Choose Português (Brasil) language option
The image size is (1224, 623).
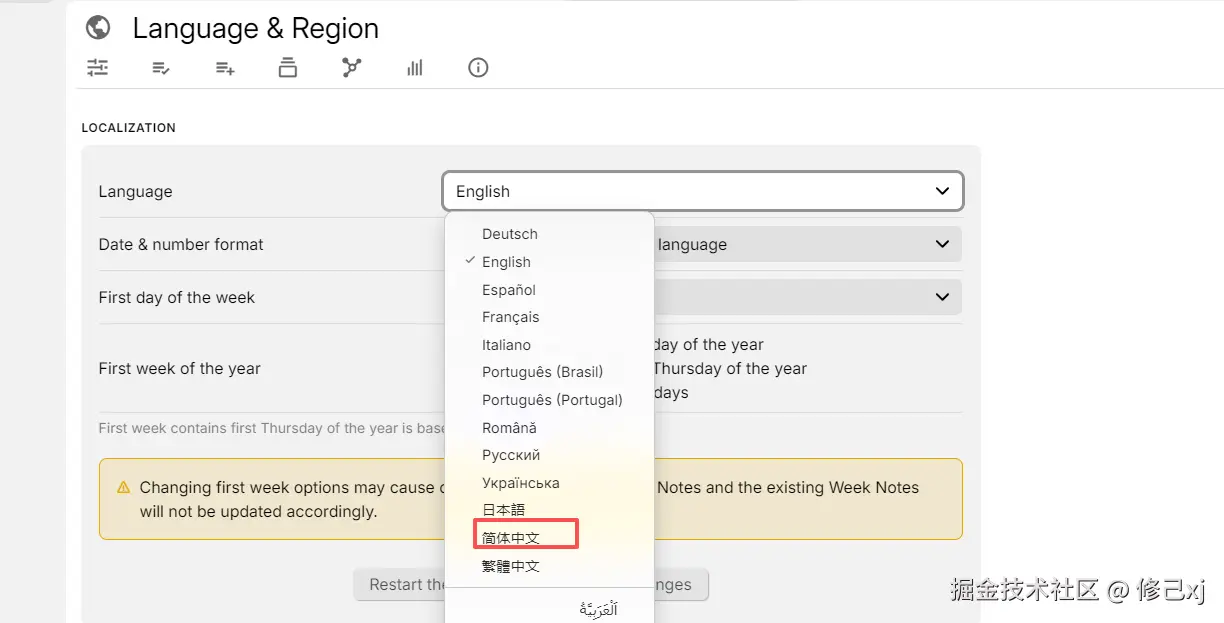coord(542,372)
